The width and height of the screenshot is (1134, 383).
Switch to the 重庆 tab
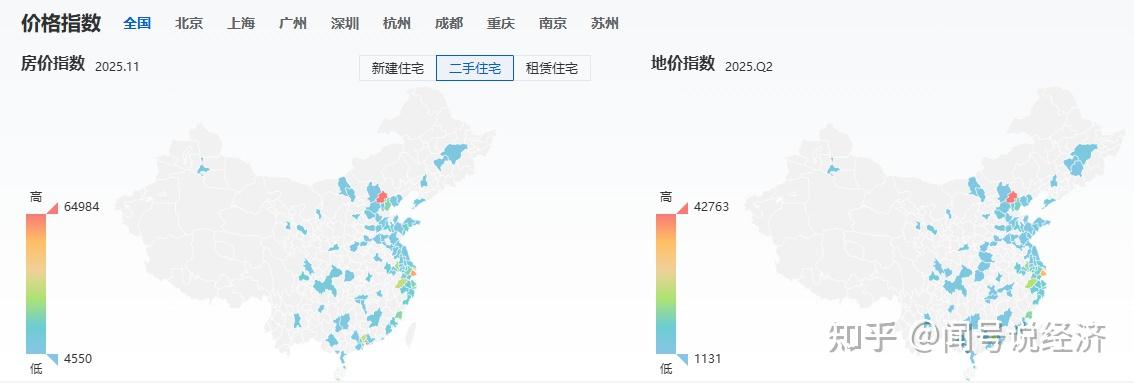500,23
